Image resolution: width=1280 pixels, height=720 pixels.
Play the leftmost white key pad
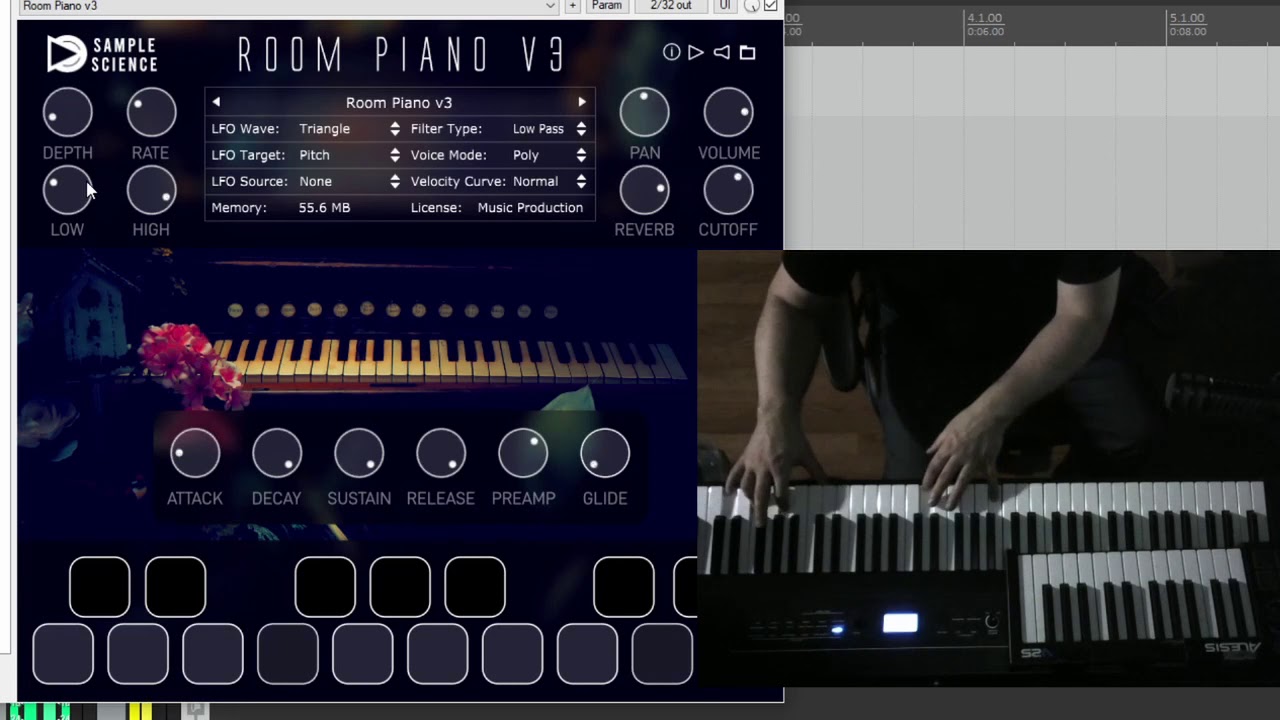(x=63, y=654)
